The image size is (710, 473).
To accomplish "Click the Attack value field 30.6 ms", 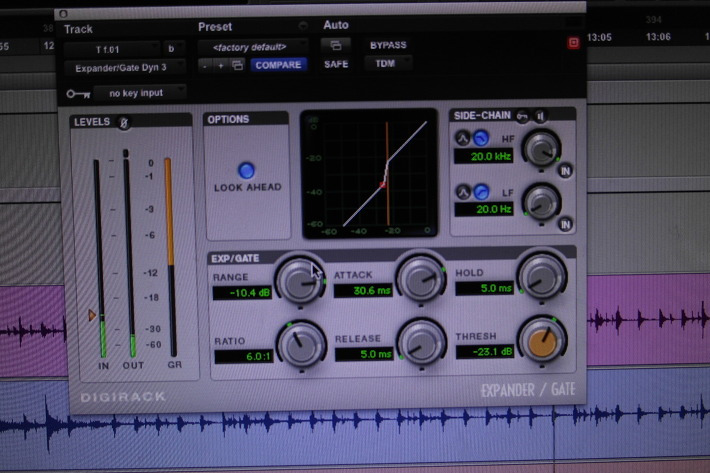I will [363, 291].
